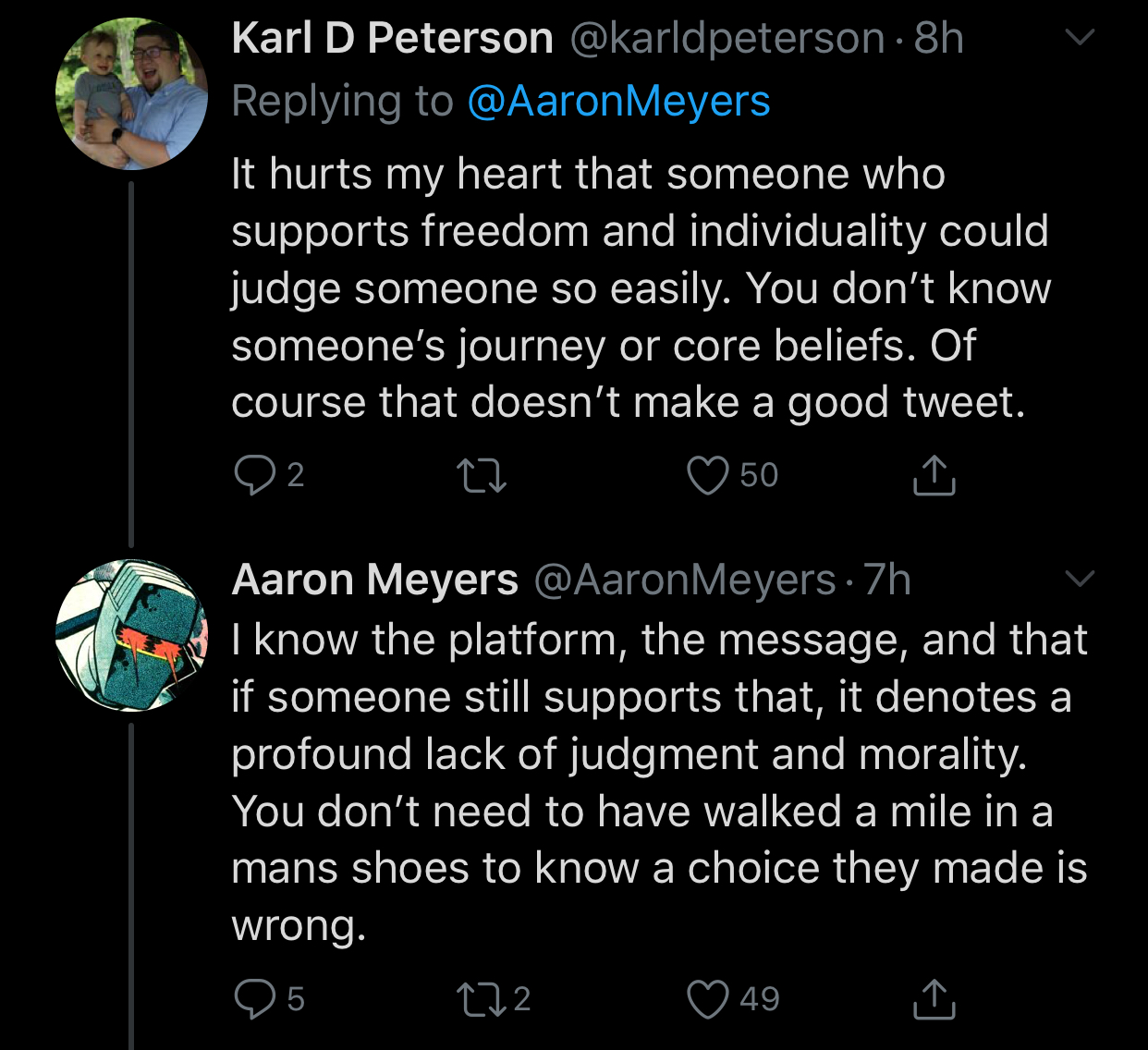This screenshot has width=1148, height=1050.
Task: Like Aaron Meyers' tweet with 49 likes
Action: coord(734,999)
